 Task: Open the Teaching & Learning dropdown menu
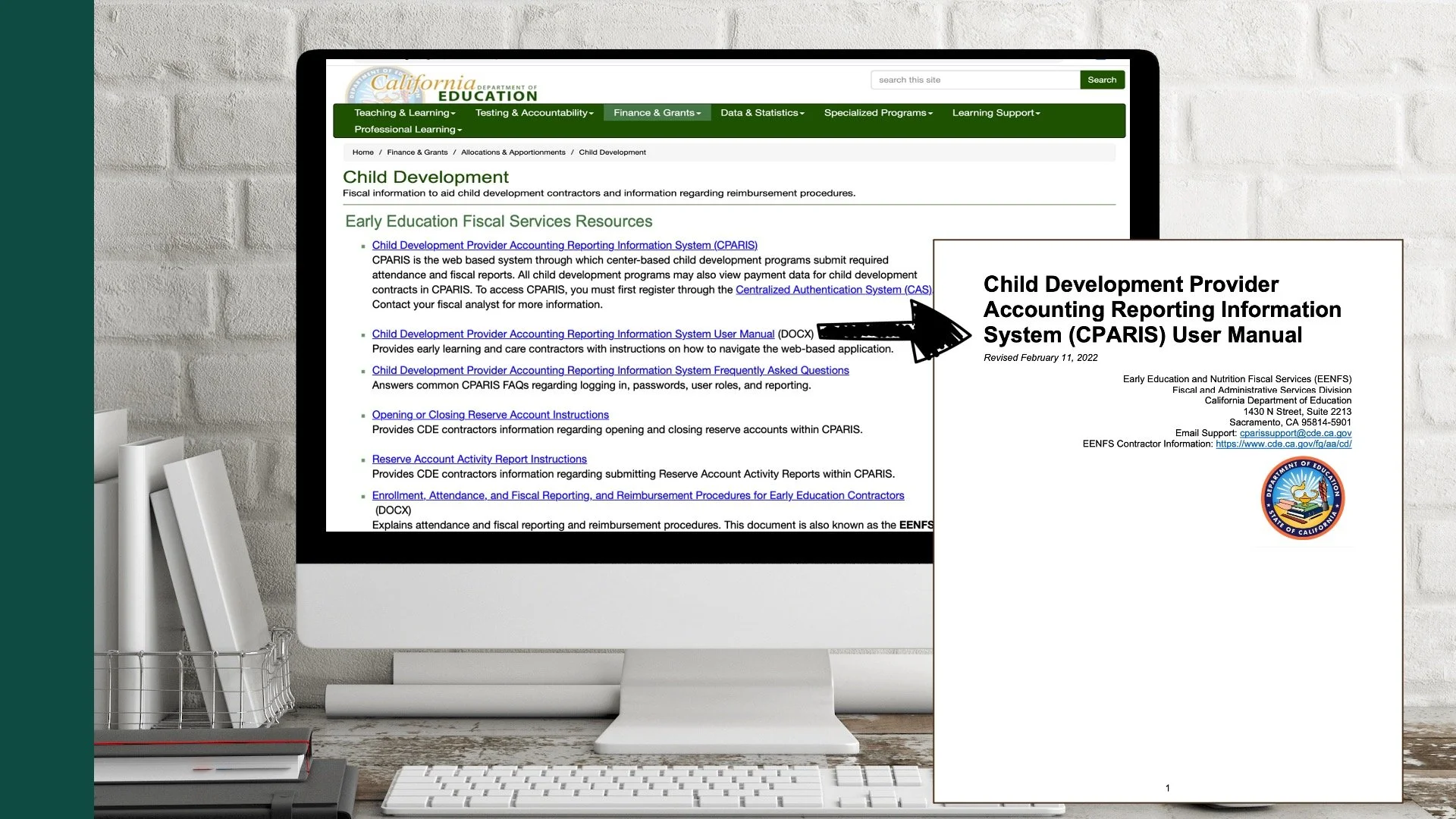[404, 112]
